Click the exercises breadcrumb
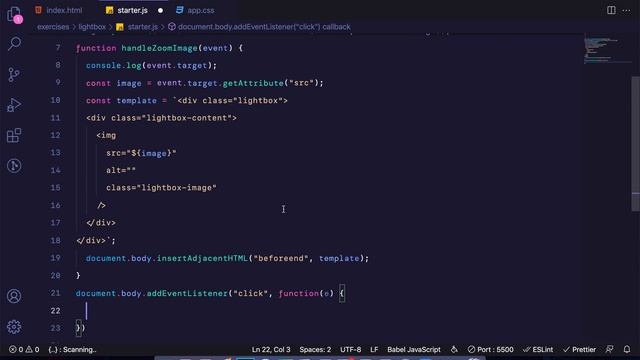Screen dimensions: 640x360 tap(53, 27)
